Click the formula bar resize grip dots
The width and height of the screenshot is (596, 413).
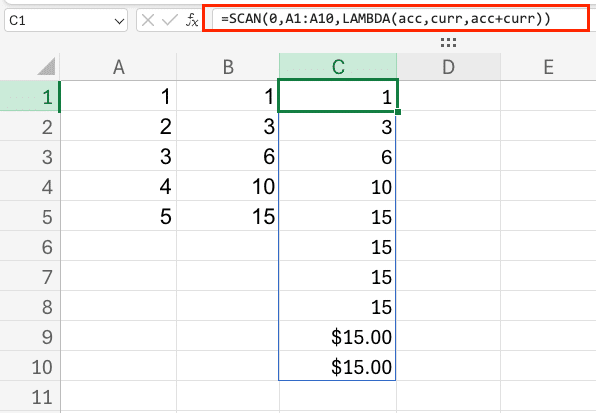pos(448,43)
